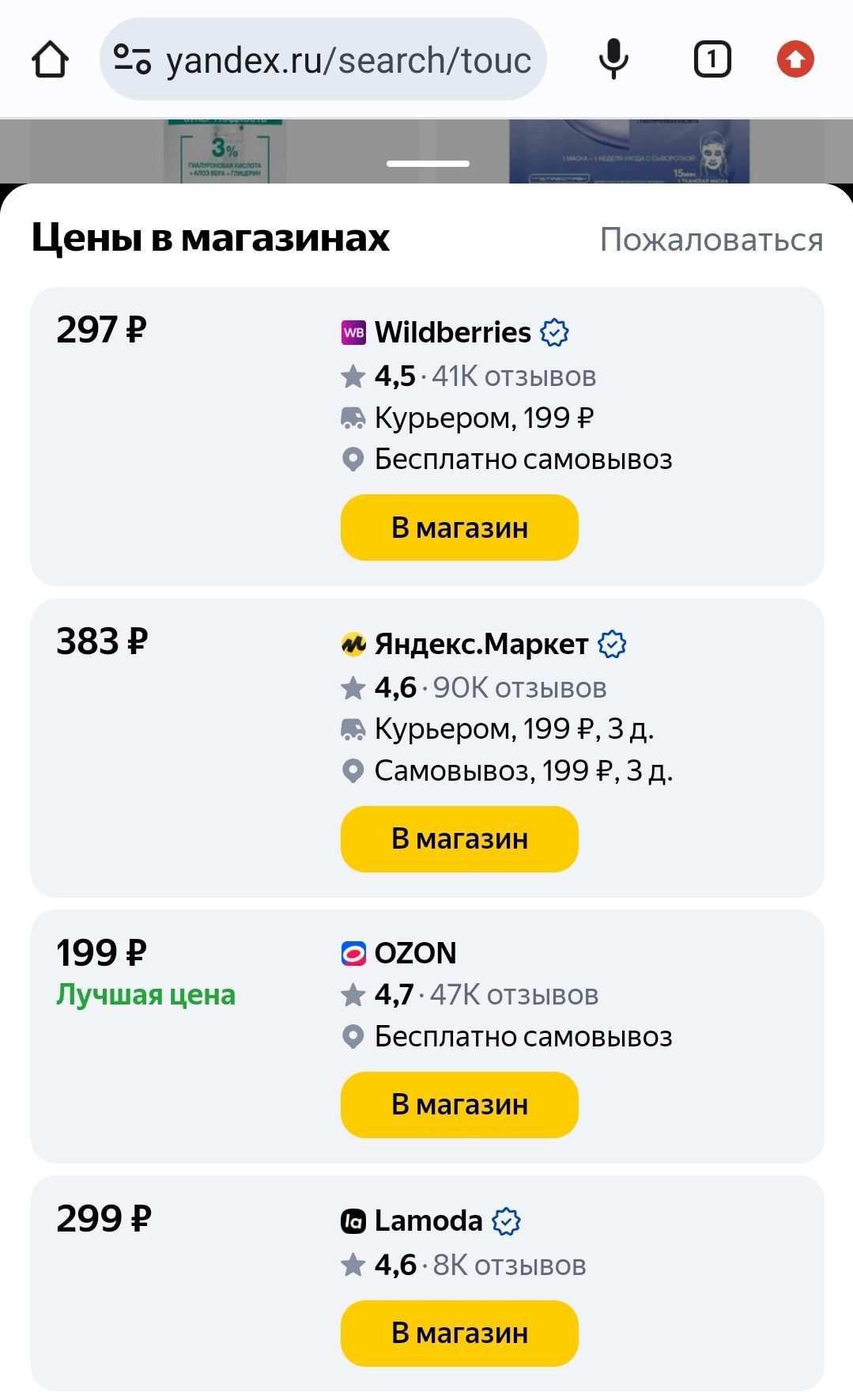Tap Wildberries verified badge icon
Screen dimensions: 853x1400
click(x=554, y=333)
